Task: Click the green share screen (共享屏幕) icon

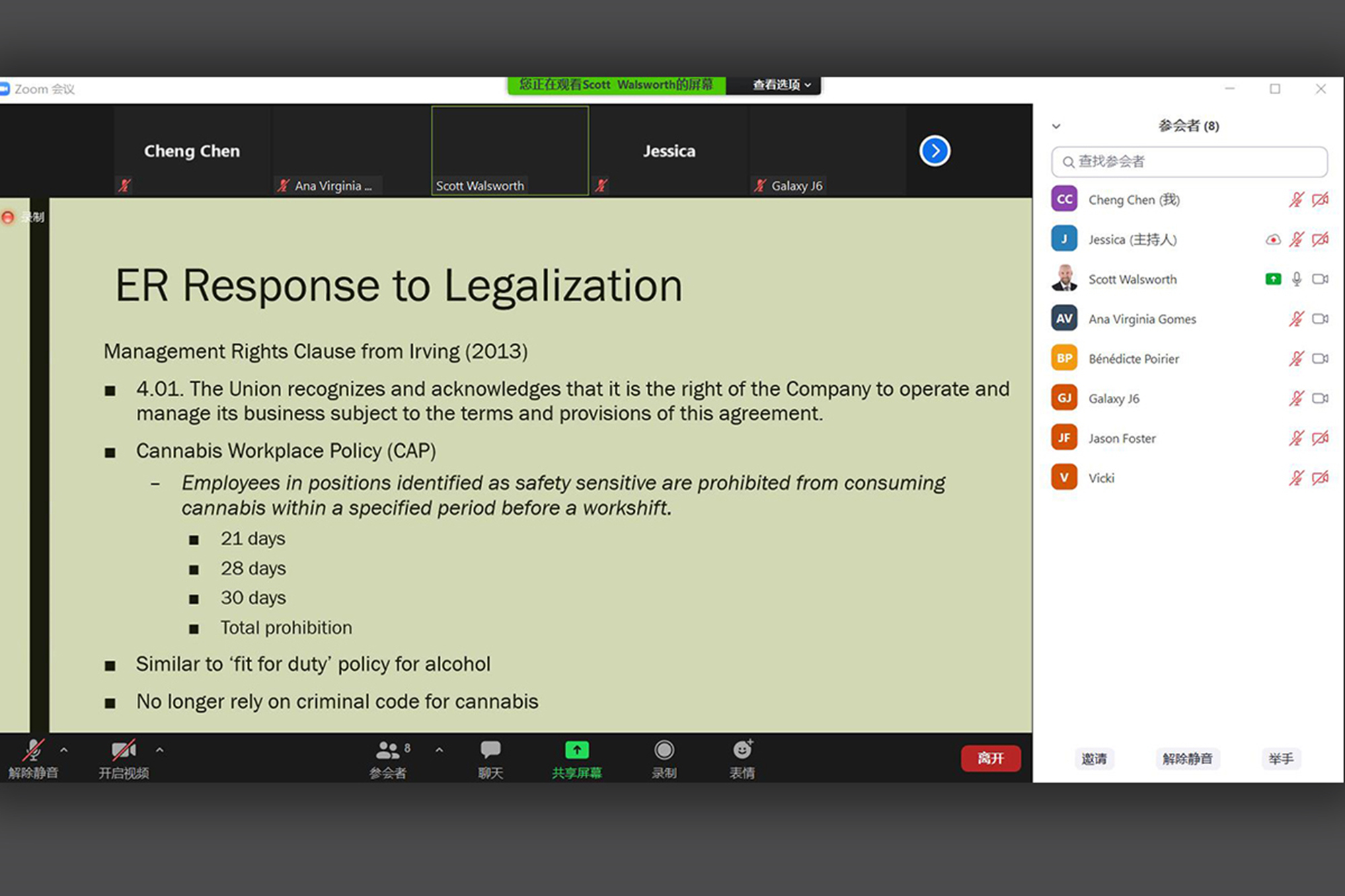Action: [576, 750]
